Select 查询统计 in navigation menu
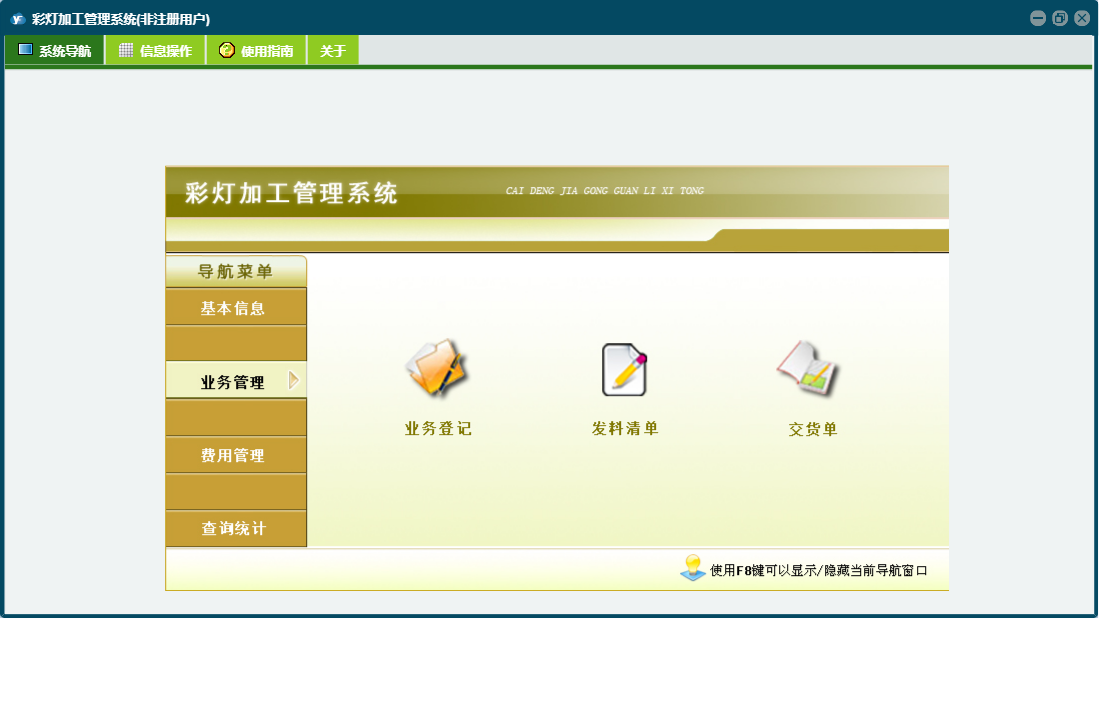This screenshot has height=723, width=1099. click(234, 528)
